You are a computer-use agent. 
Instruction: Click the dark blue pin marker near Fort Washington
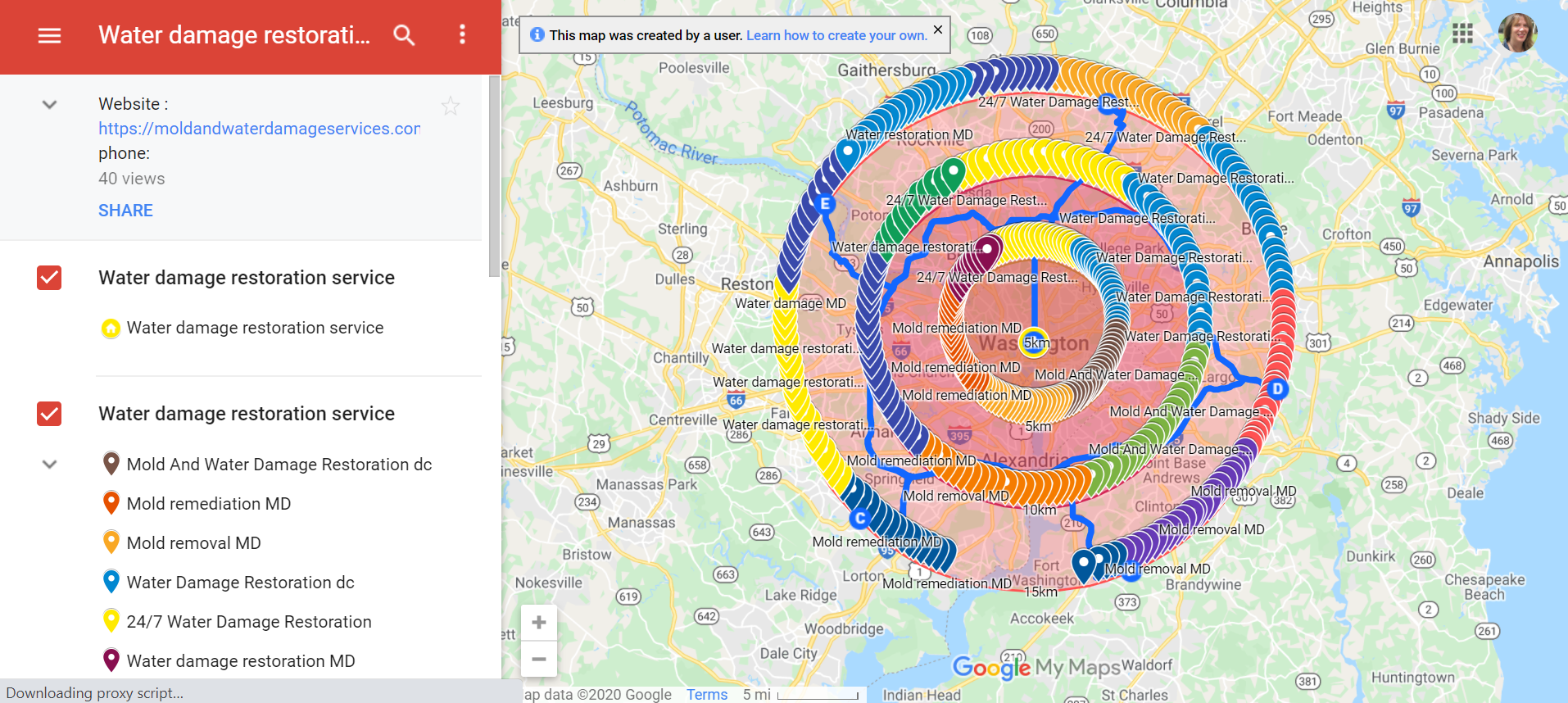tap(1085, 565)
